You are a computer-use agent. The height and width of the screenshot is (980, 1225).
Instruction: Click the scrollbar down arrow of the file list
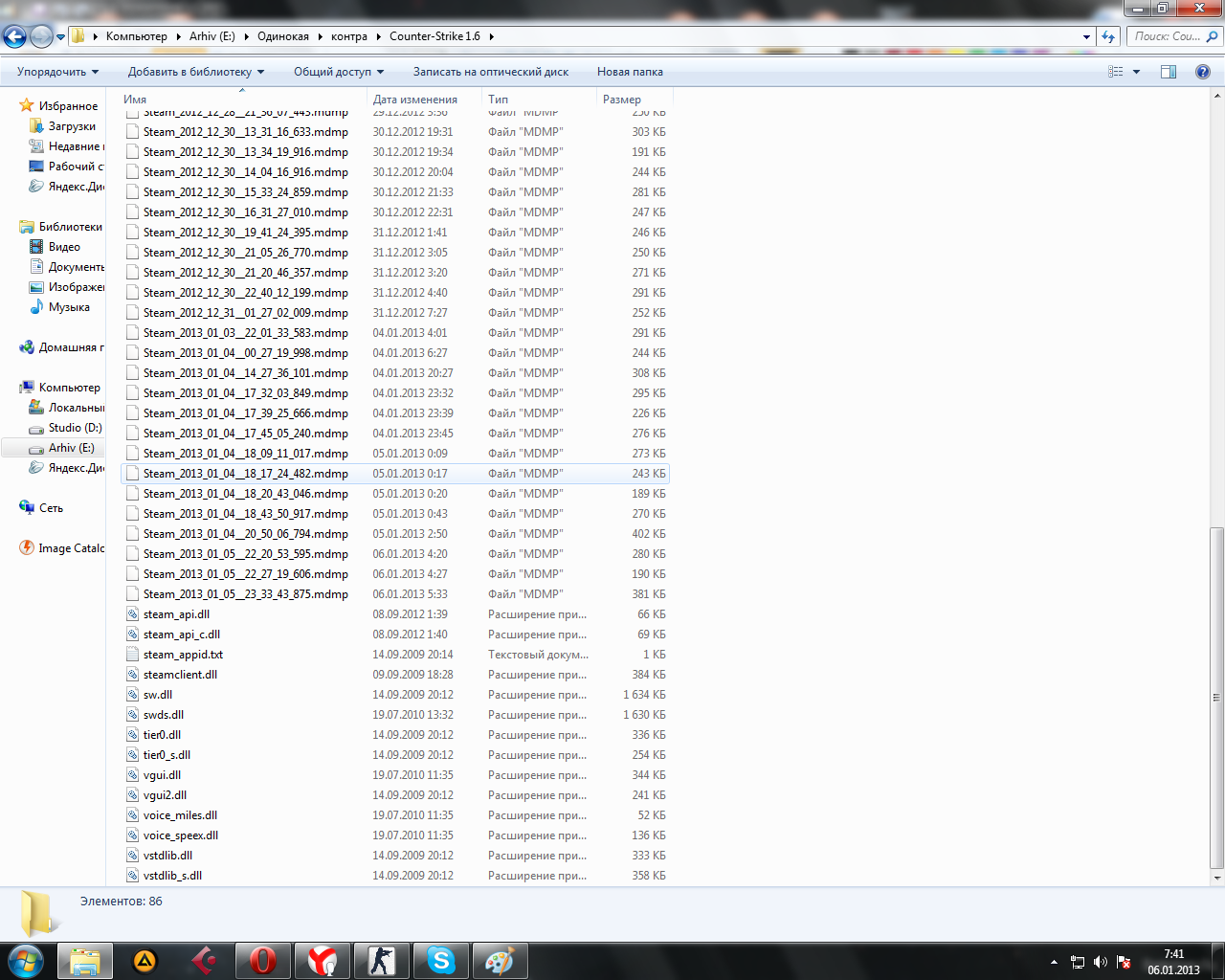1217,878
